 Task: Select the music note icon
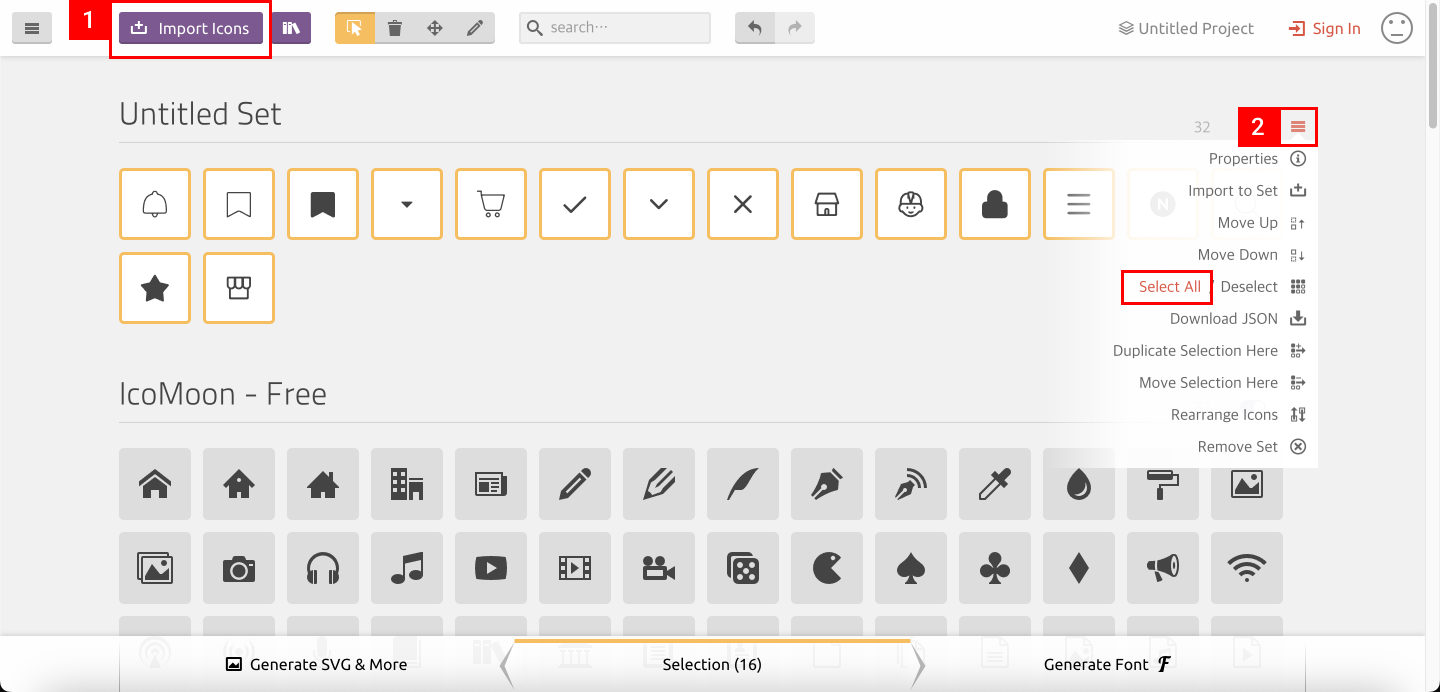(x=407, y=568)
